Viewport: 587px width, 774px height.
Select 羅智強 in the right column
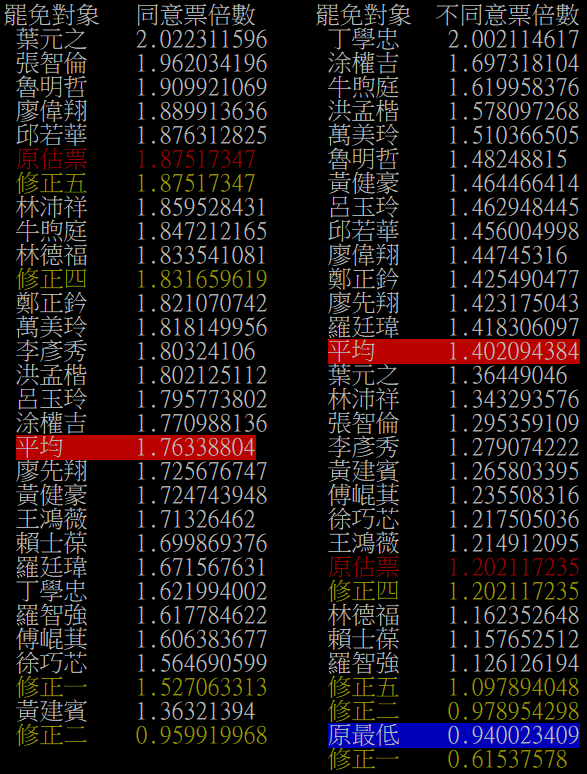[363, 663]
